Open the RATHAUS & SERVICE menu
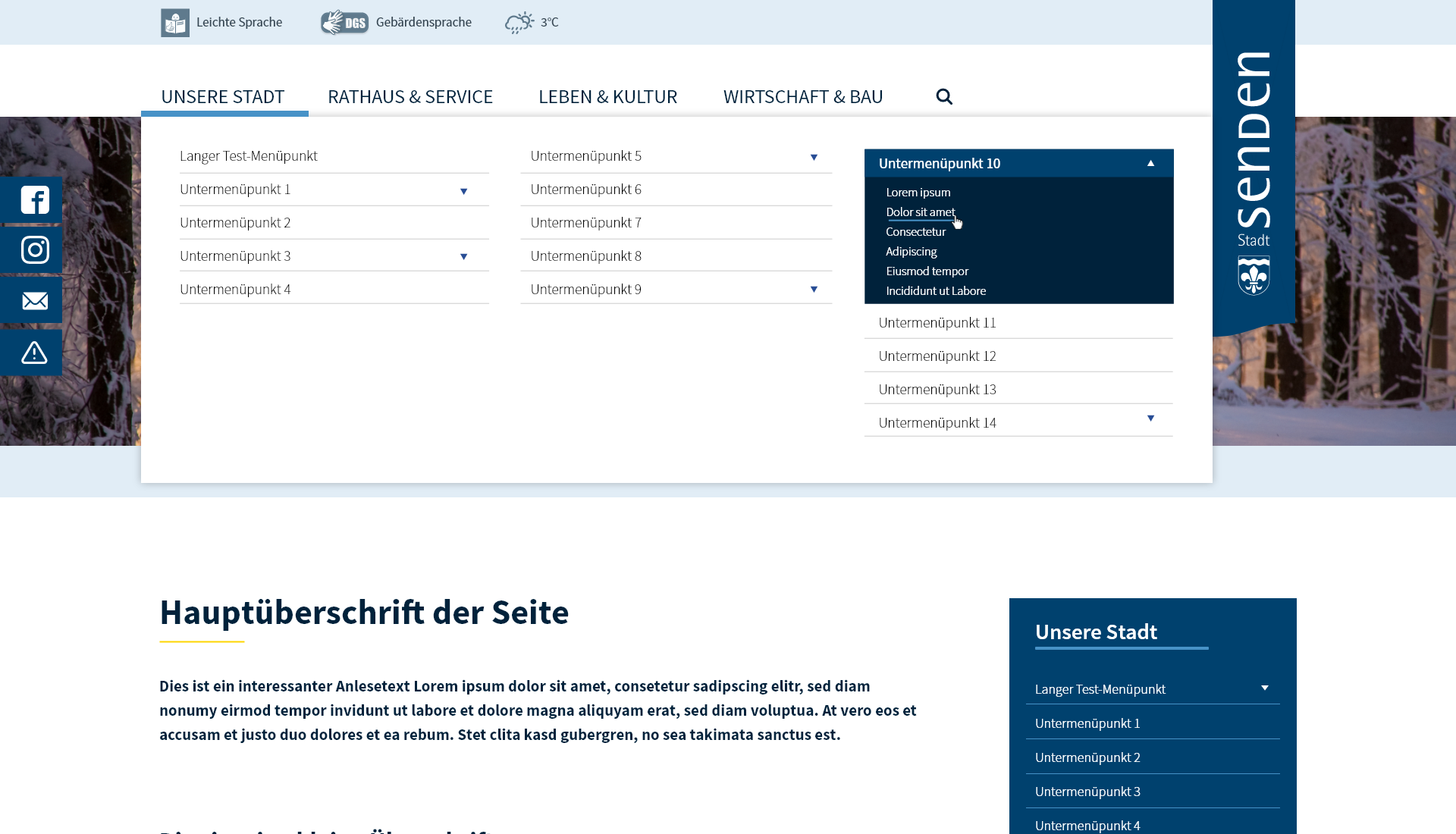Image resolution: width=1456 pixels, height=834 pixels. pyautogui.click(x=410, y=97)
